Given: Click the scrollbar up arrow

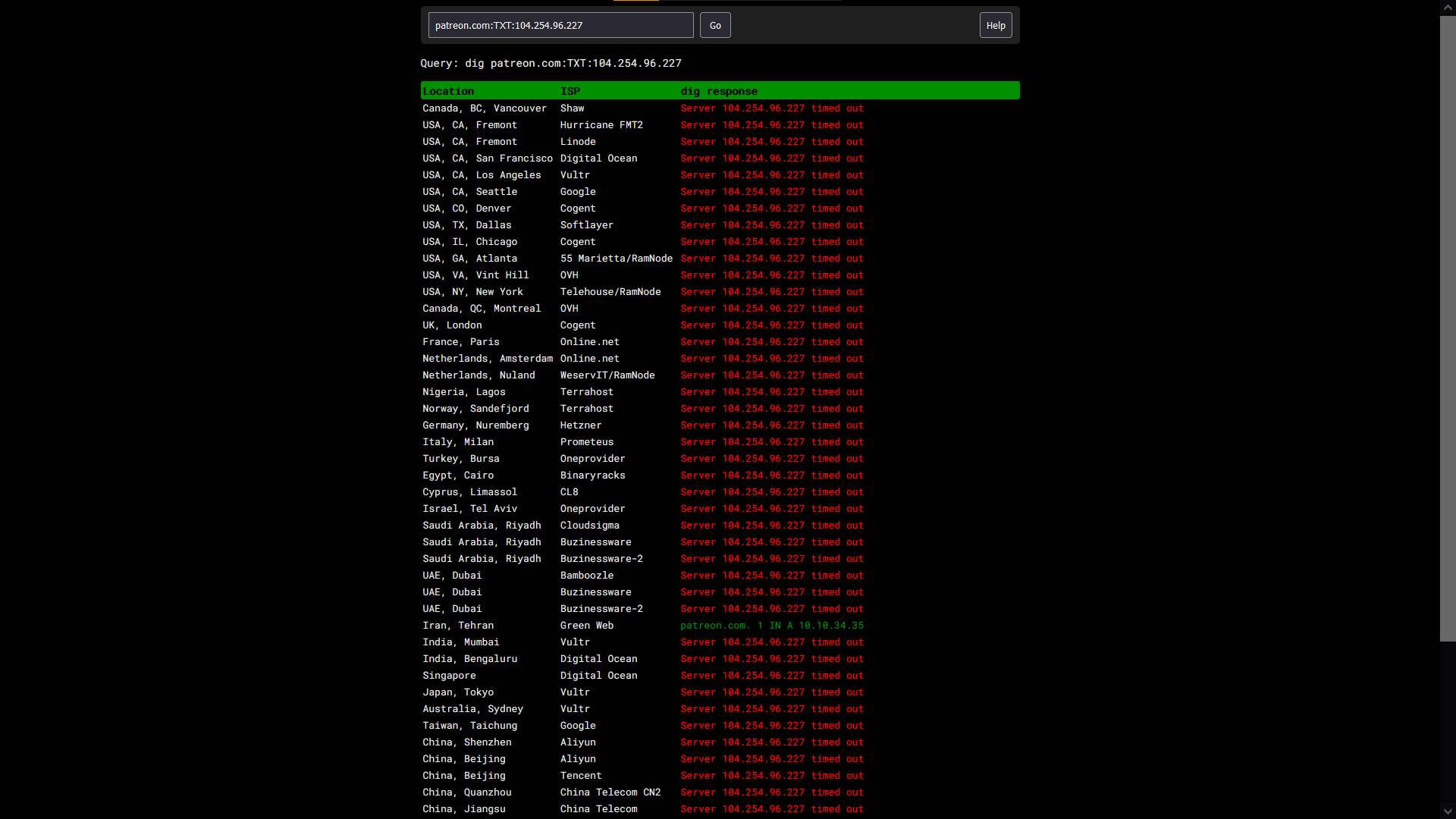Looking at the screenshot, I should [1448, 7].
